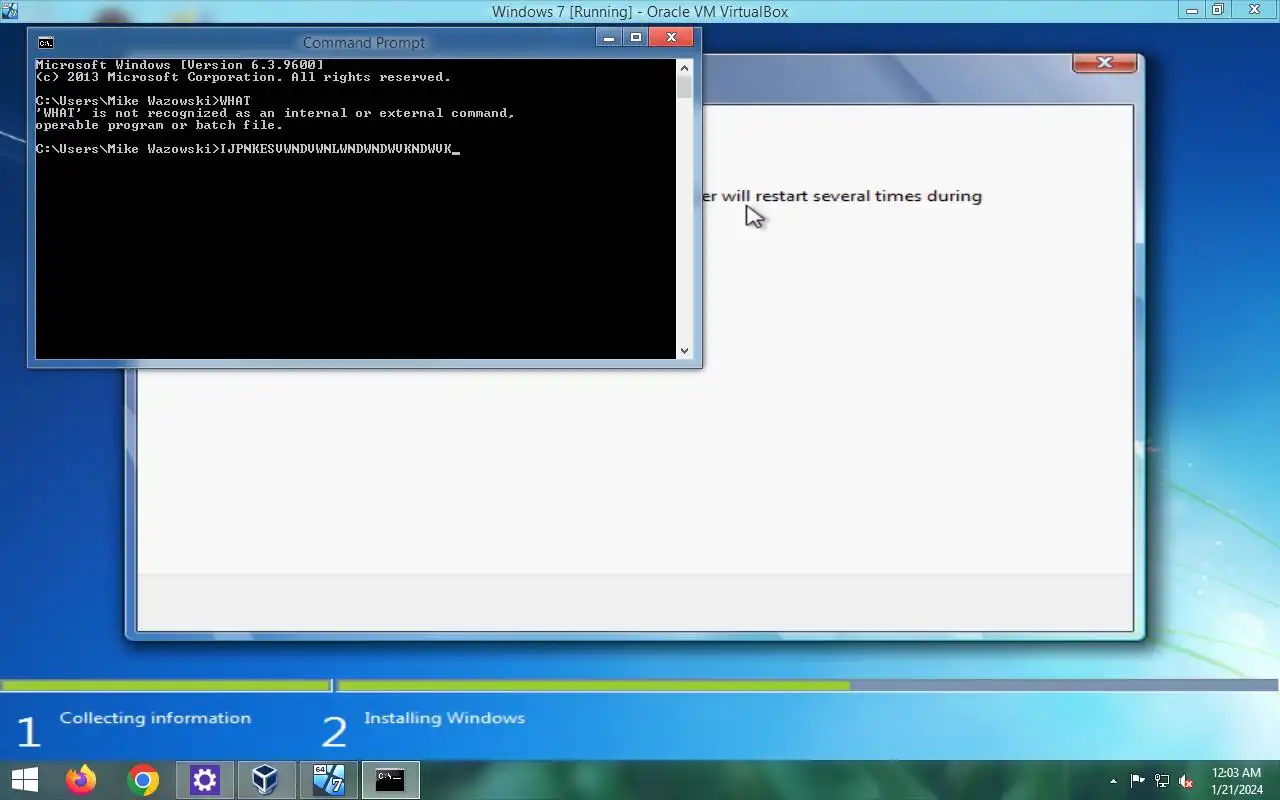The width and height of the screenshot is (1280, 800).
Task: Open the VirtualBox cube taskbar icon
Action: pos(265,780)
